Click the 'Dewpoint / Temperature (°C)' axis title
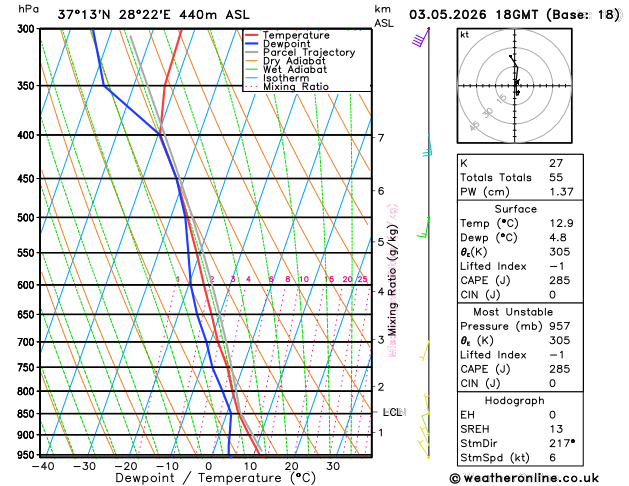This screenshot has width=629, height=486. [x=215, y=478]
